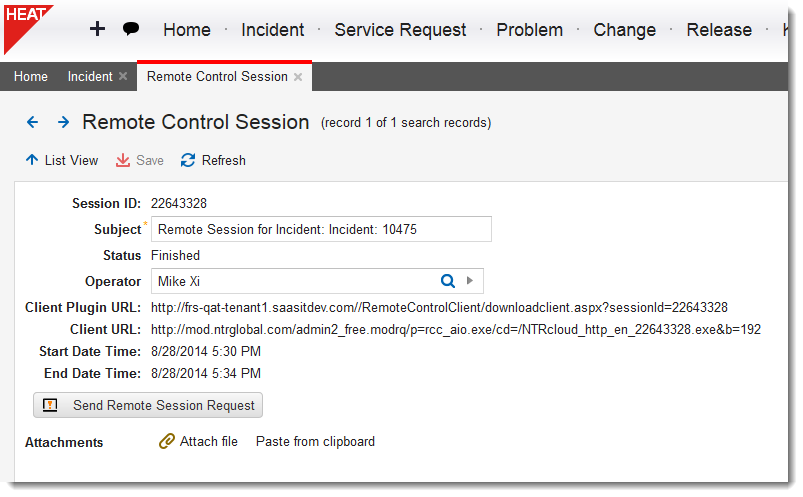Screen dimensions: 803x497
Task: Click the Attach file paperclip icon
Action: pos(167,441)
